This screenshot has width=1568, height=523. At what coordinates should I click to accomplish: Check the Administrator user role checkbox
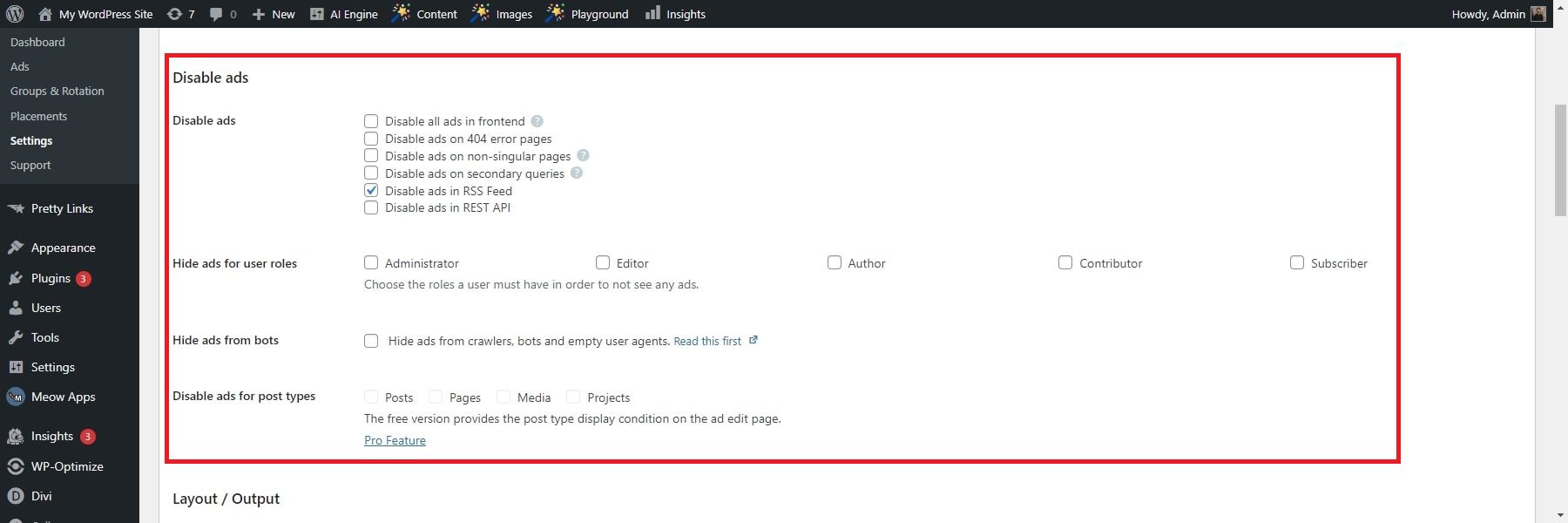(x=371, y=262)
